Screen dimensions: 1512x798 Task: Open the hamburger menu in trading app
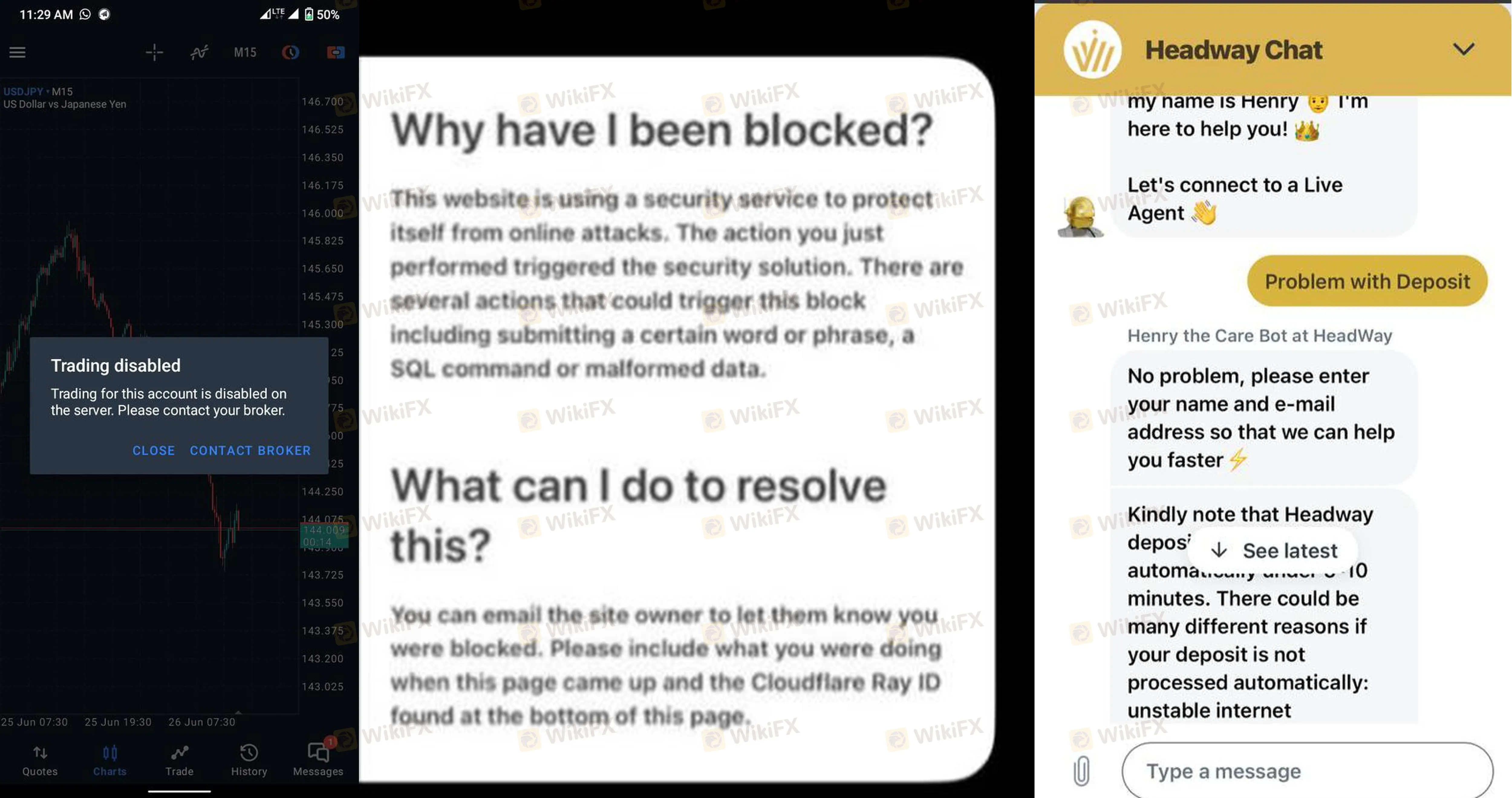18,52
